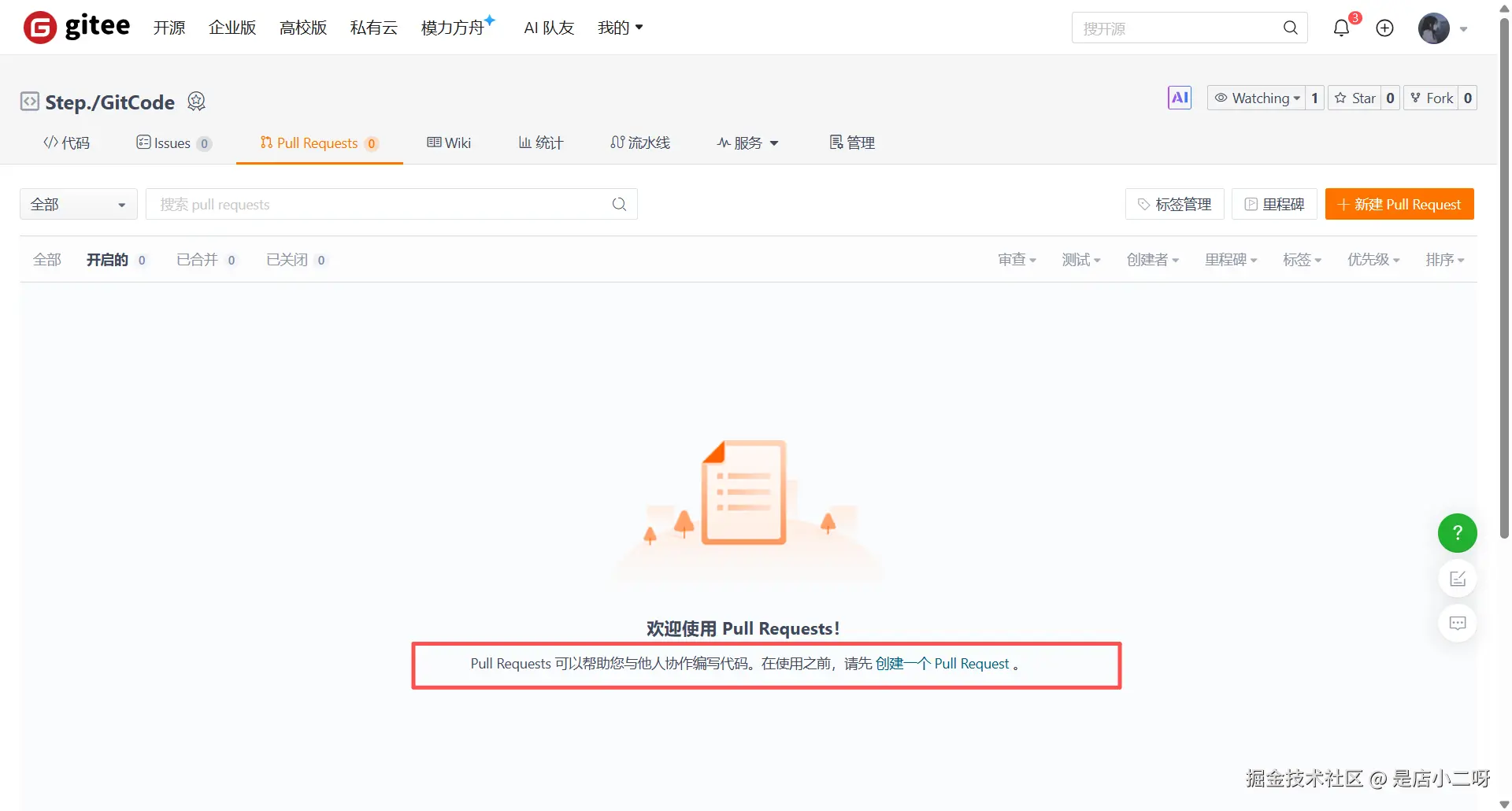Switch to the 代码 tab

[67, 143]
